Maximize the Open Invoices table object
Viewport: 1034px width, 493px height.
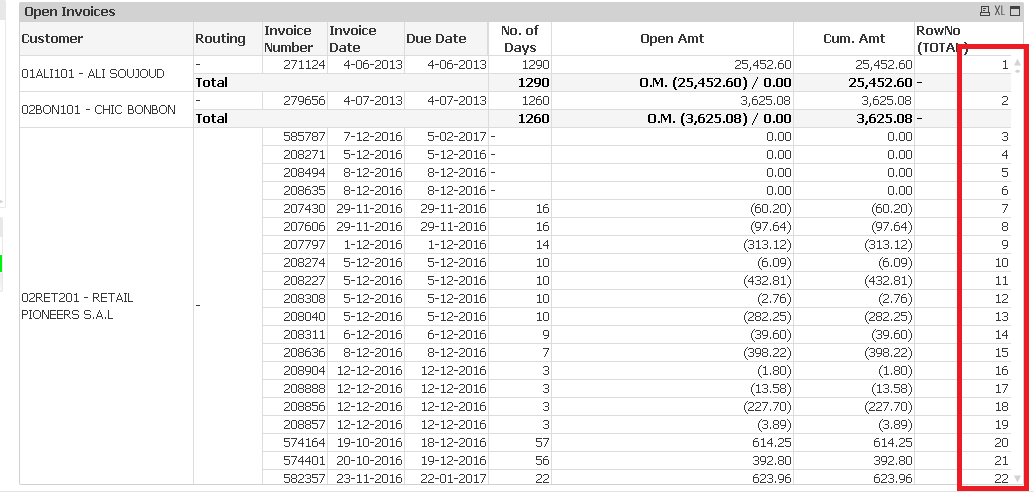(1016, 11)
